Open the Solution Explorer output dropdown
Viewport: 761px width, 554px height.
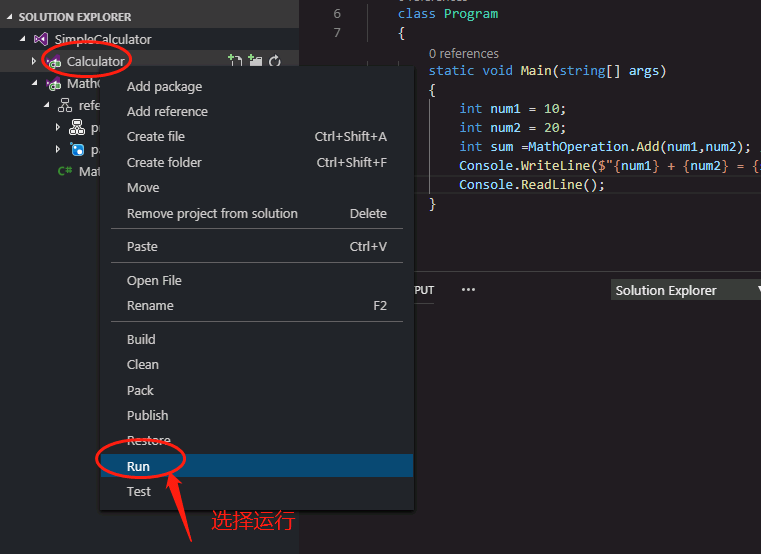[686, 290]
